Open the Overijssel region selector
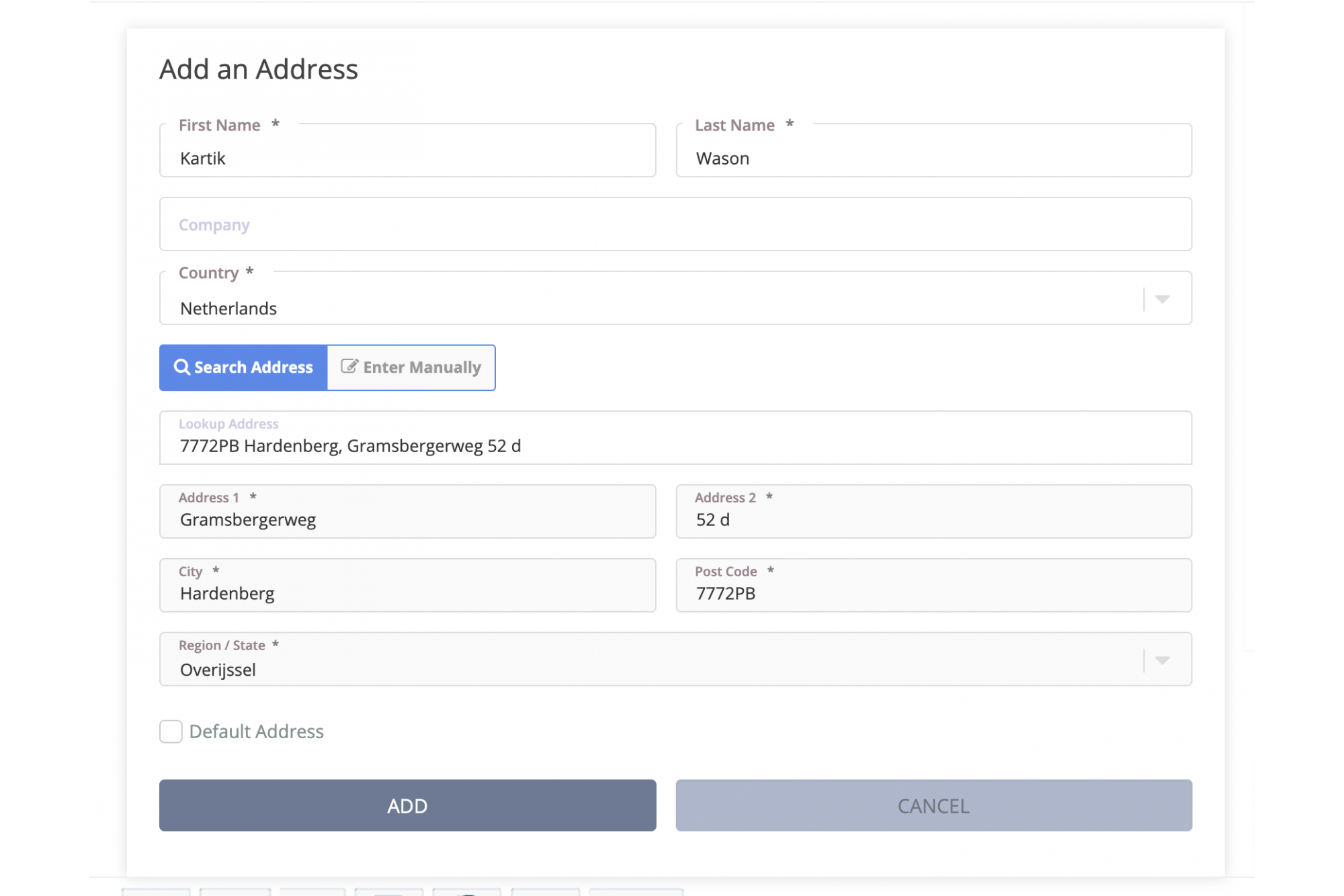Viewport: 1344px width, 896px height. (x=218, y=670)
